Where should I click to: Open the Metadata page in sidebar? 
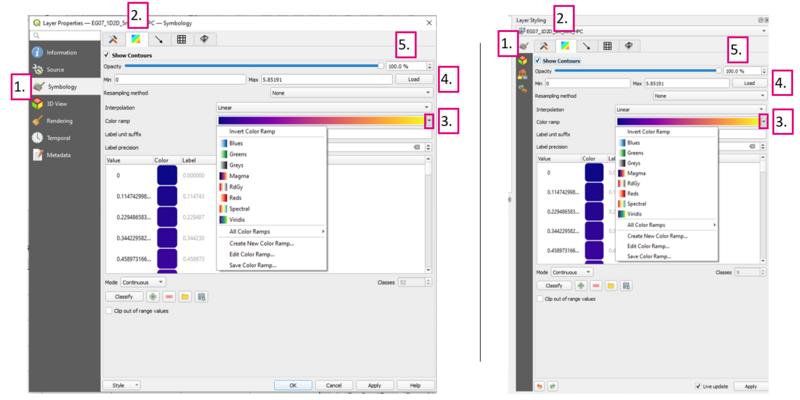[x=58, y=155]
